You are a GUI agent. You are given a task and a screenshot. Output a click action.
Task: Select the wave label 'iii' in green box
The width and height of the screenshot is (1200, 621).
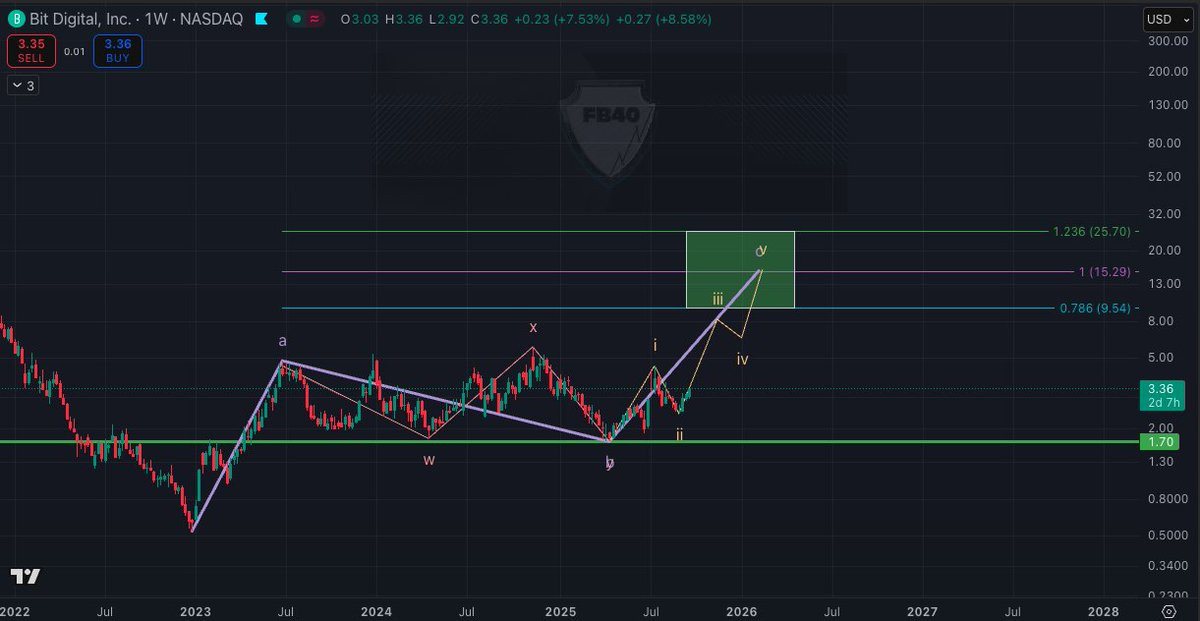[x=718, y=299]
